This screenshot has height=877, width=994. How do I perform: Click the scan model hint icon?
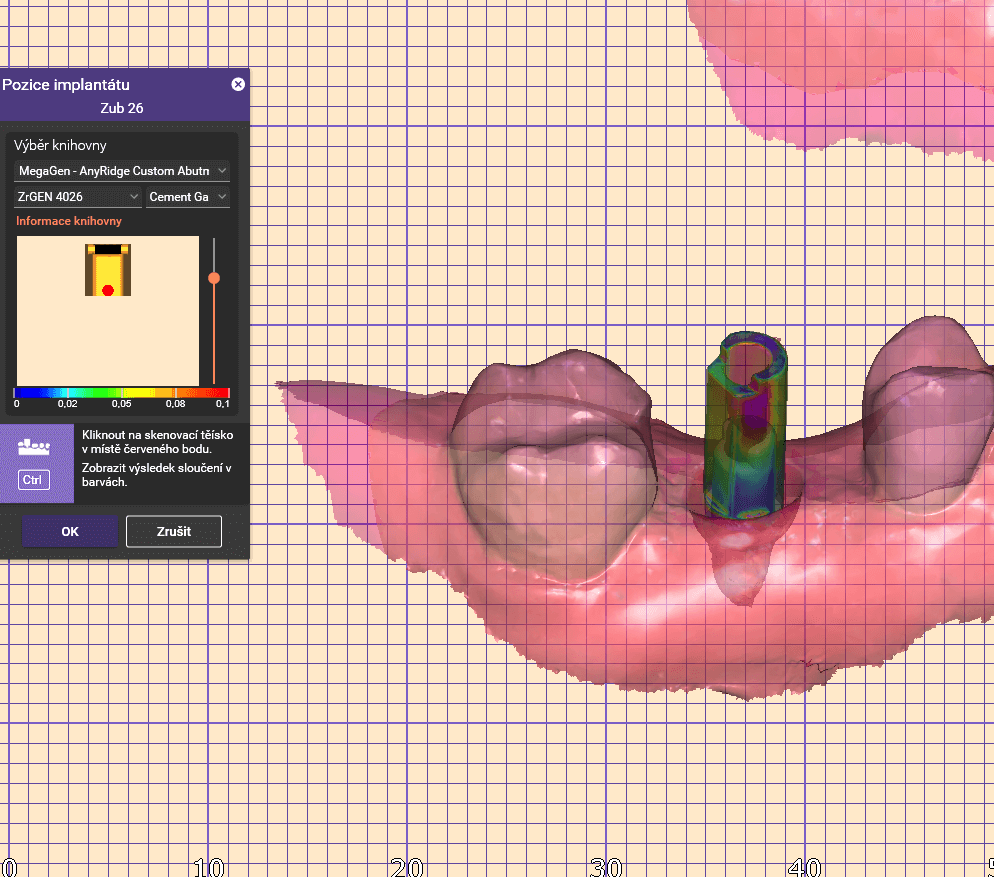tap(35, 444)
